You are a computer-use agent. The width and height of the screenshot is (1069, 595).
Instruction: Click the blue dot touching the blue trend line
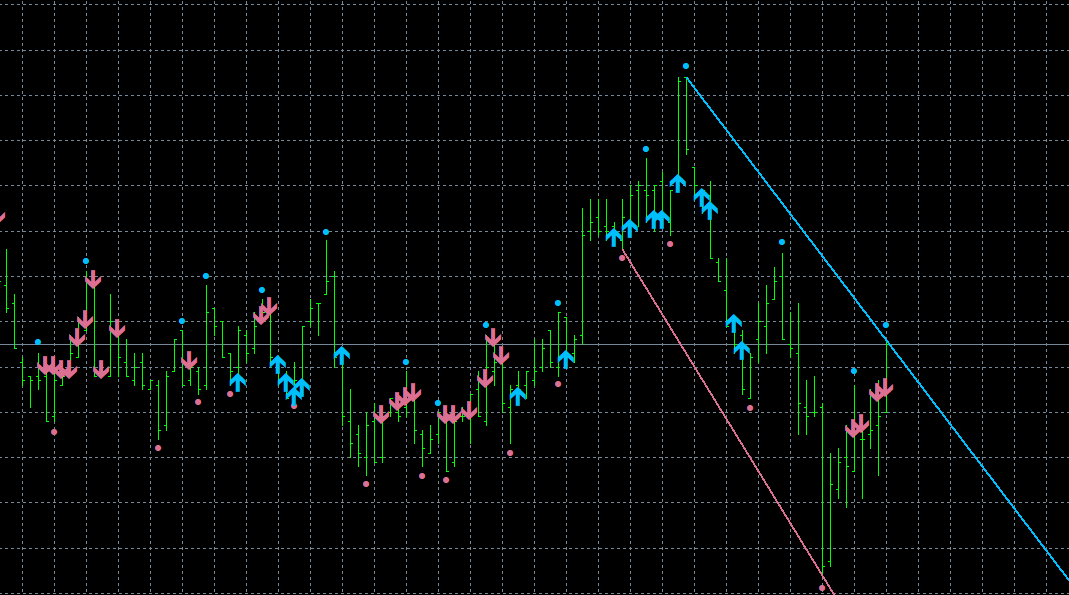point(886,325)
